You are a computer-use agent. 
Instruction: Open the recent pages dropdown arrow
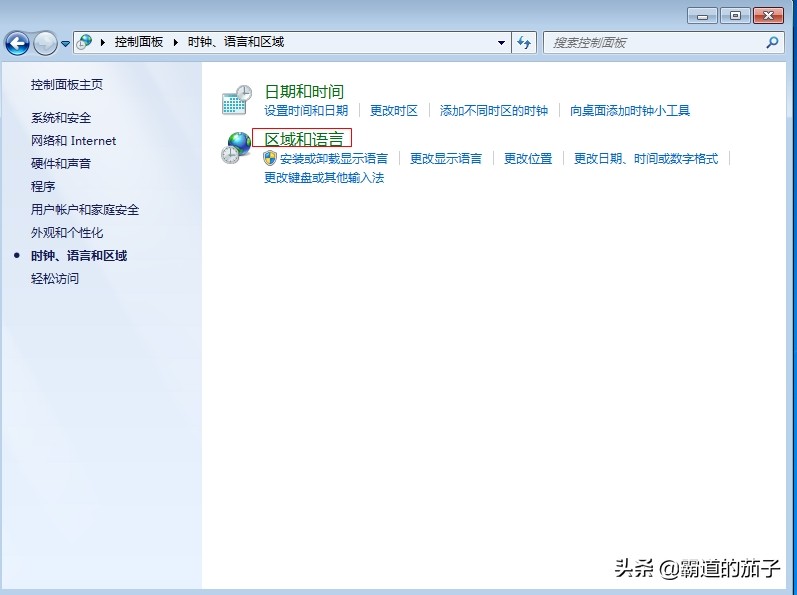point(66,44)
